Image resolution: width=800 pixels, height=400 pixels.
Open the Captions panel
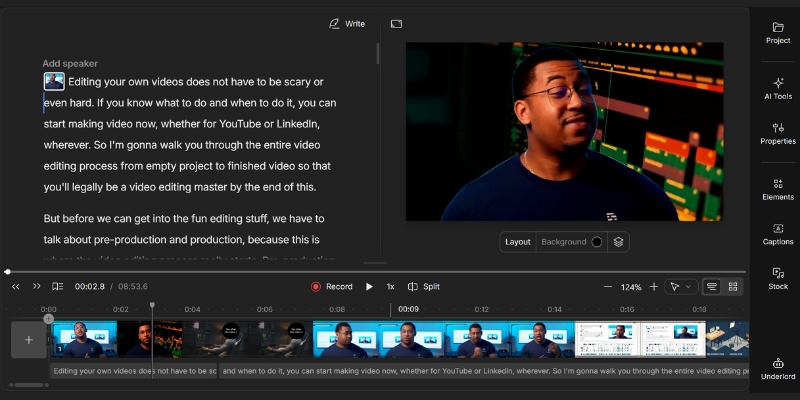778,234
